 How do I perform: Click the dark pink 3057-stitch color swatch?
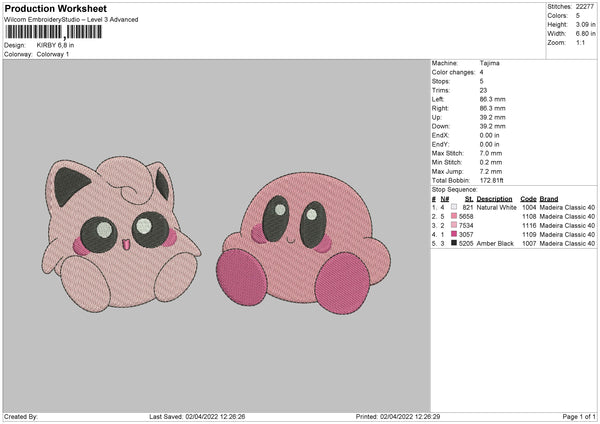(455, 235)
